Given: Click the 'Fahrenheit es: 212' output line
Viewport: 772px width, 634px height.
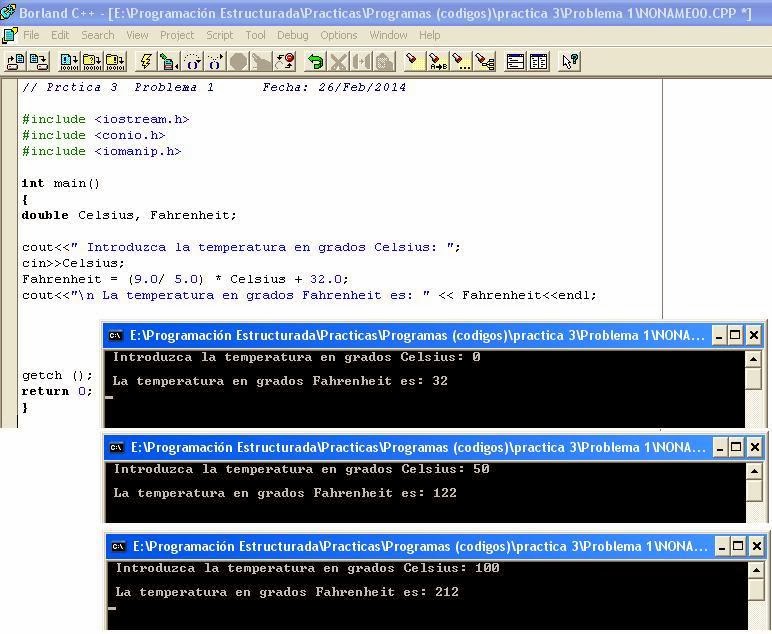Looking at the screenshot, I should pyautogui.click(x=287, y=592).
